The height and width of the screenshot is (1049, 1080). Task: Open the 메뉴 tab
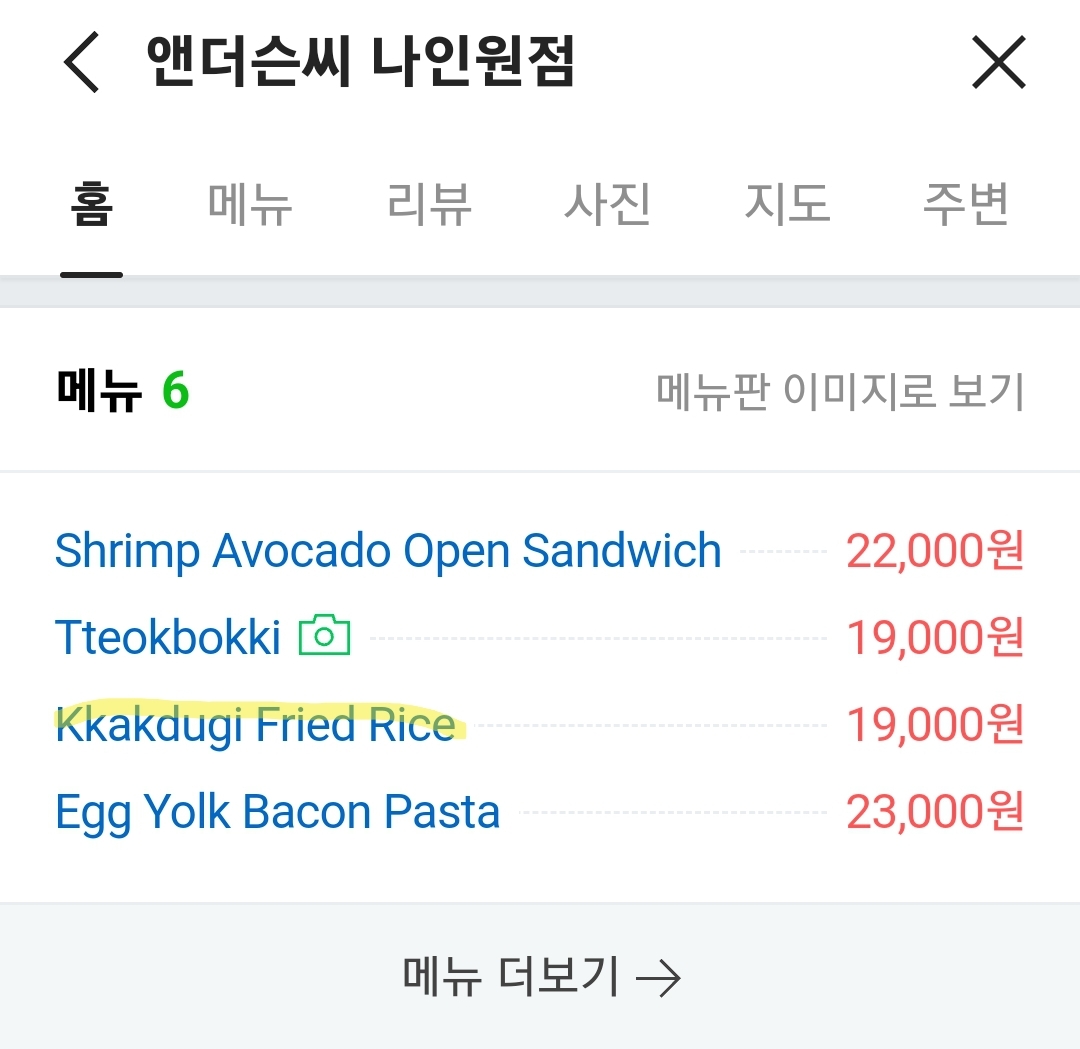pos(250,205)
